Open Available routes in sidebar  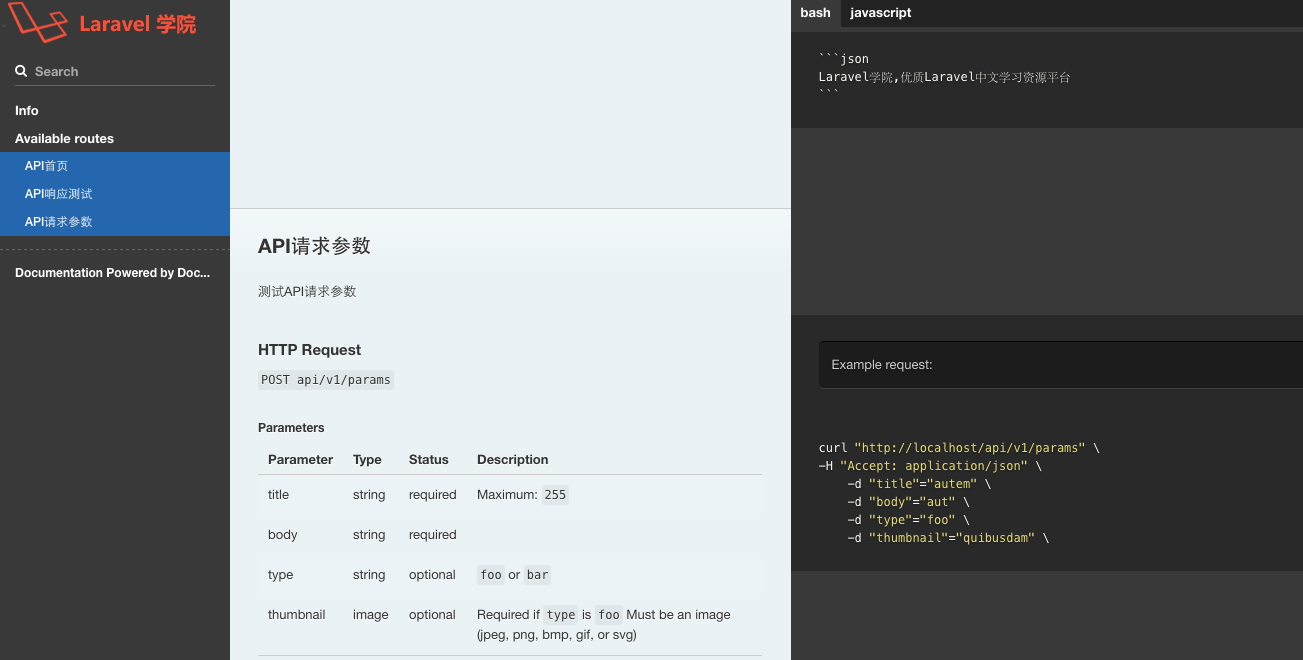tap(64, 138)
